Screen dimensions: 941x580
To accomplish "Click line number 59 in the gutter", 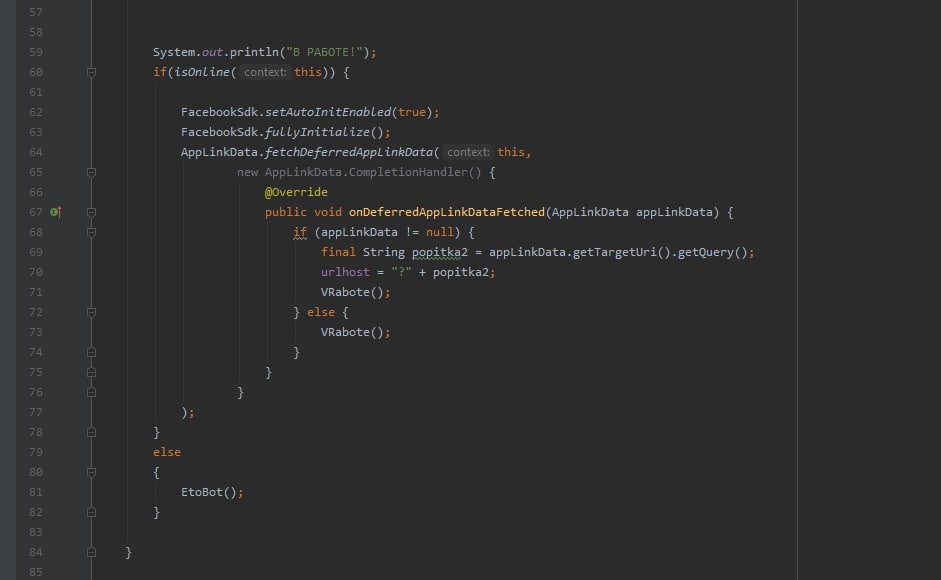I will pyautogui.click(x=35, y=52).
